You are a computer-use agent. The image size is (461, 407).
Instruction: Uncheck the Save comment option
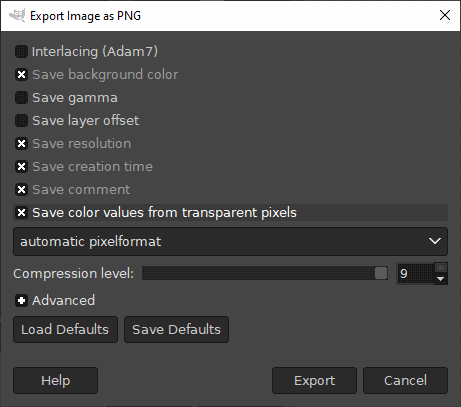pyautogui.click(x=21, y=190)
